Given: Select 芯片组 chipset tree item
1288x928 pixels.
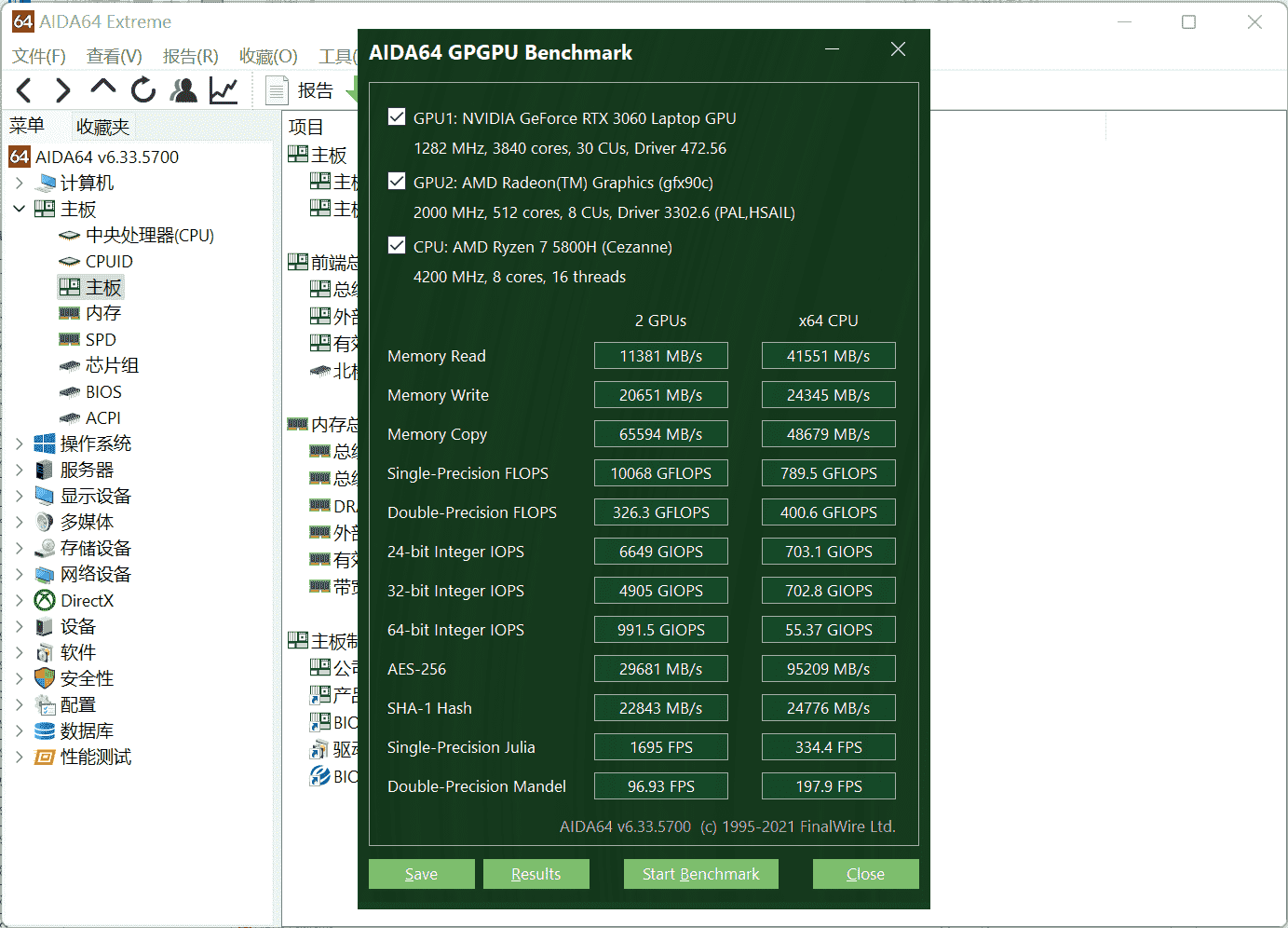Looking at the screenshot, I should (x=99, y=365).
